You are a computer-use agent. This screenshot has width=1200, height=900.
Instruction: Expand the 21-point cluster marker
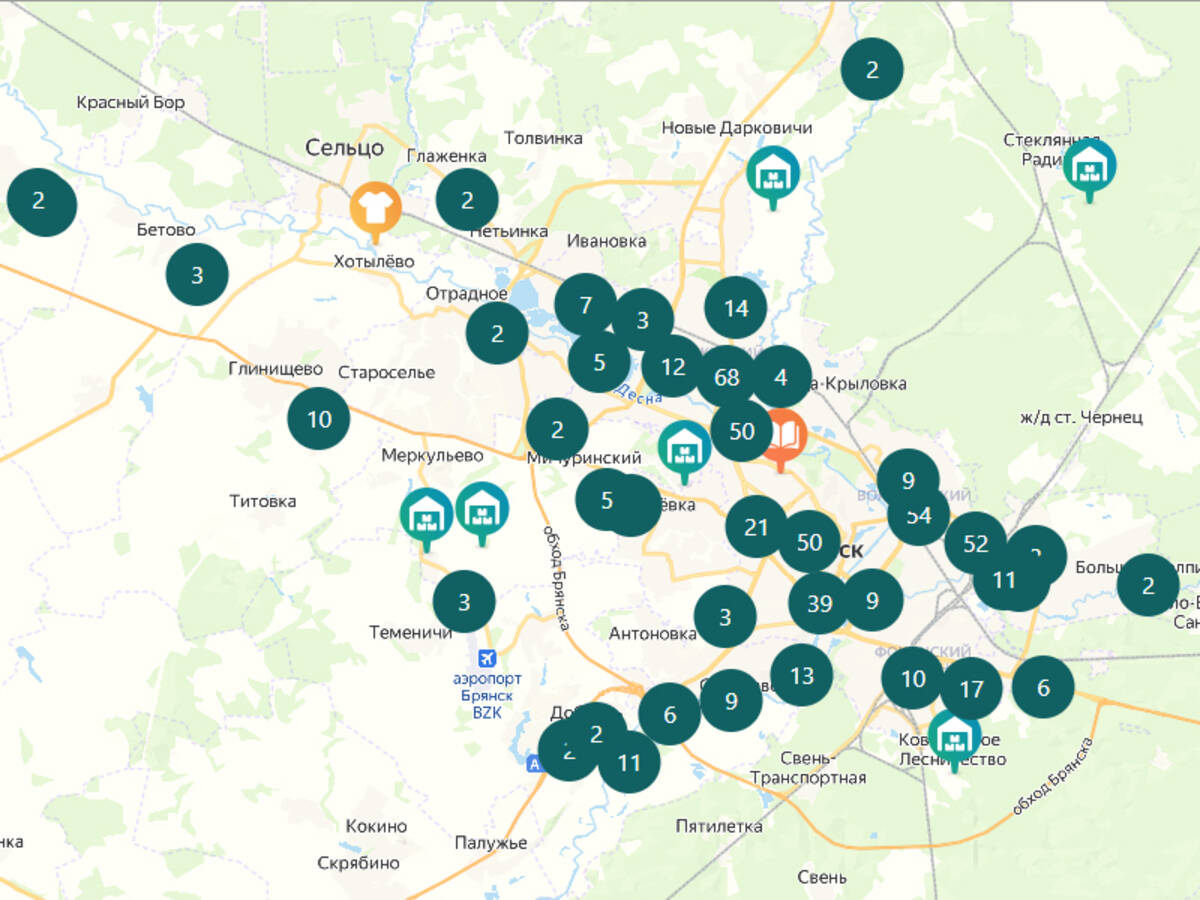tap(756, 526)
